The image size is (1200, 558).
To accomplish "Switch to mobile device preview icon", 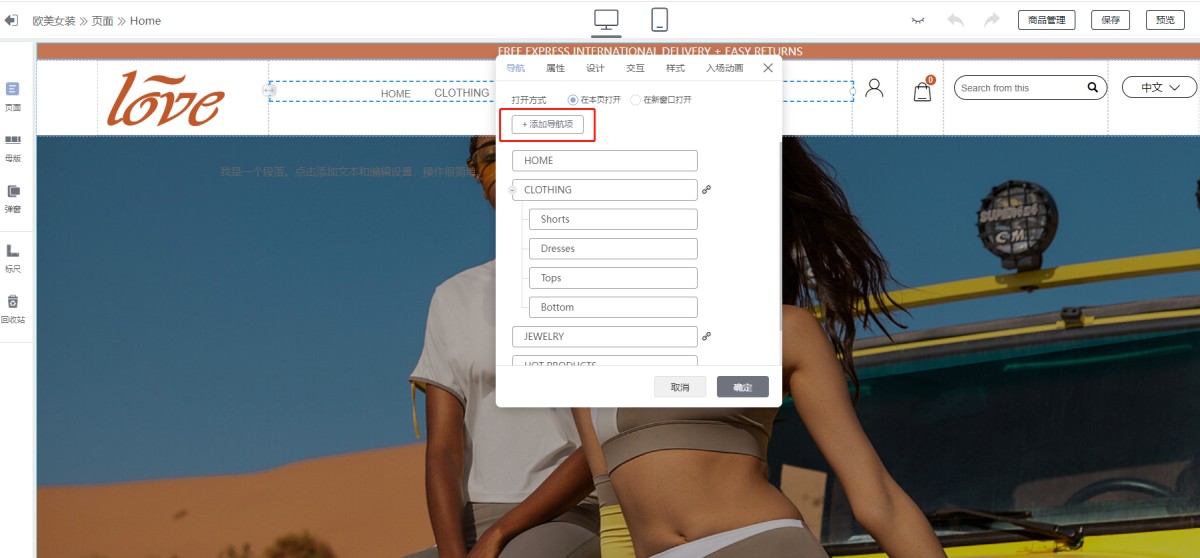I will pyautogui.click(x=660, y=20).
